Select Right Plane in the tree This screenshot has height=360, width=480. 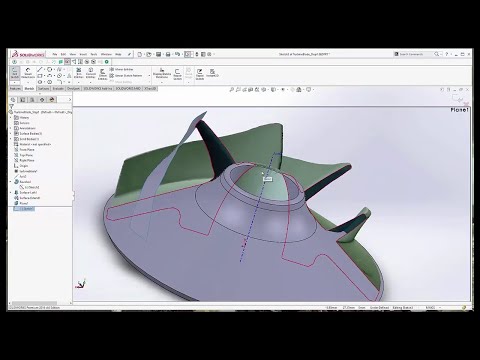pyautogui.click(x=24, y=160)
